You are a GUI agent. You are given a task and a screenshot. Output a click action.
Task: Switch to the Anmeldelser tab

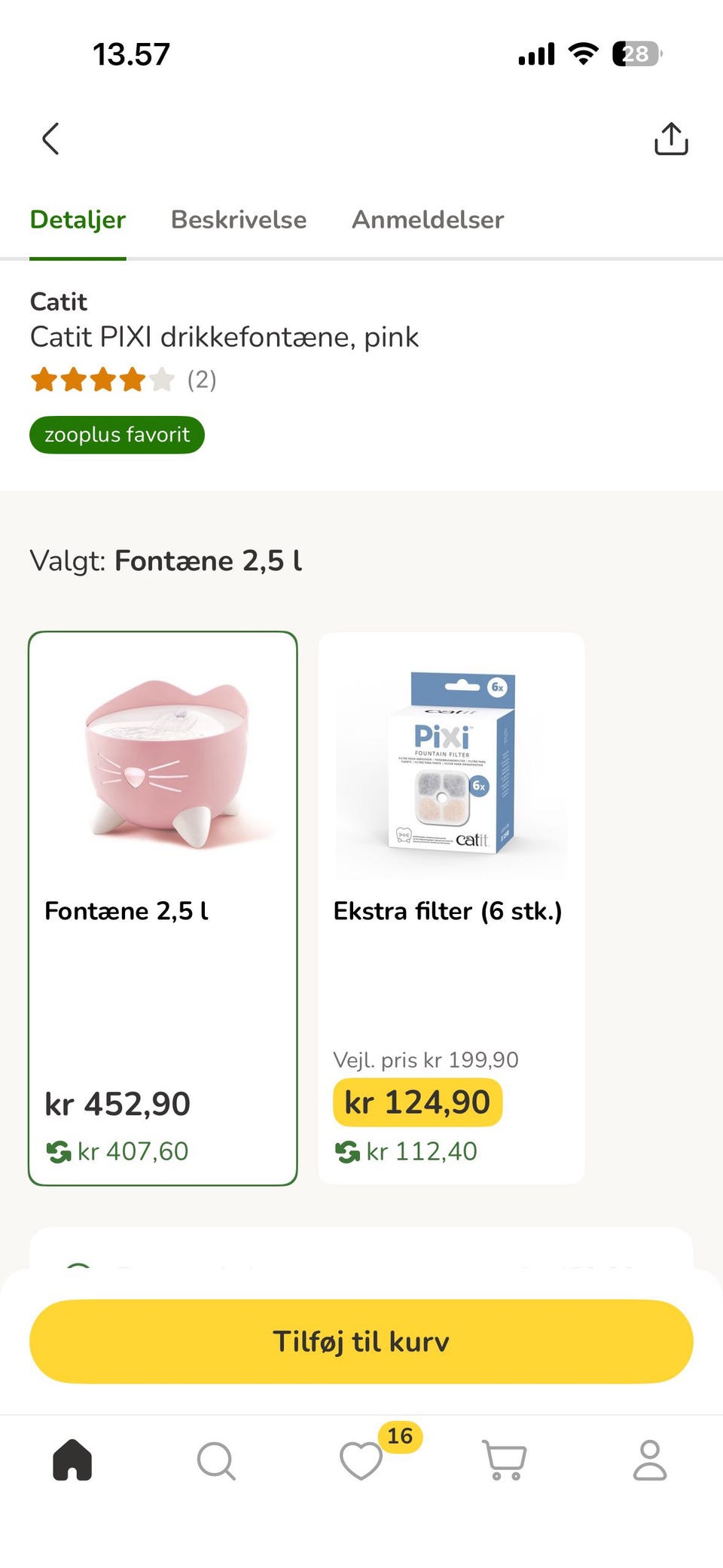(x=428, y=220)
